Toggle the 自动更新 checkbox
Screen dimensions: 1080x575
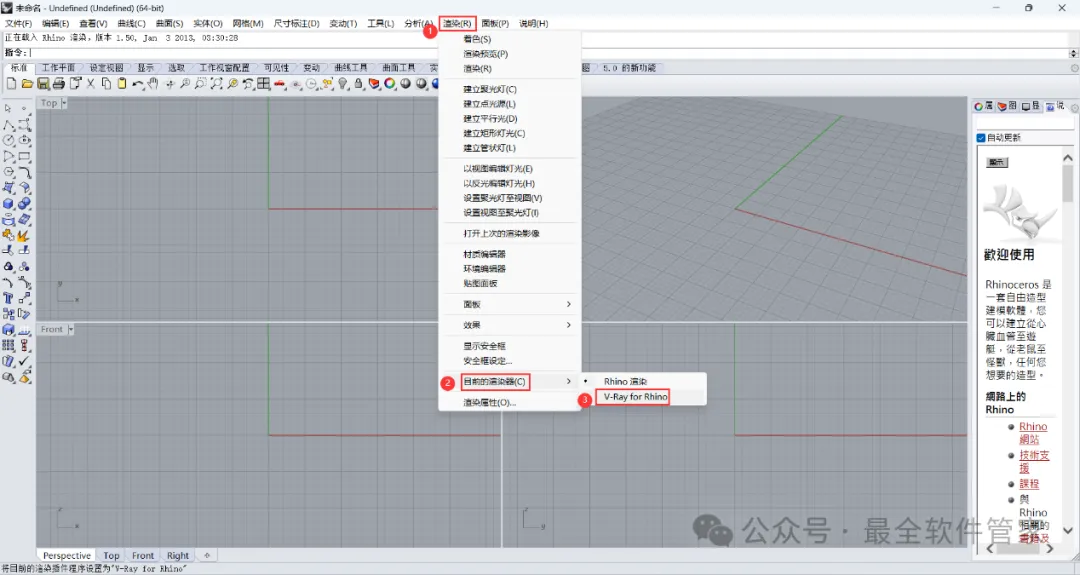tap(981, 138)
